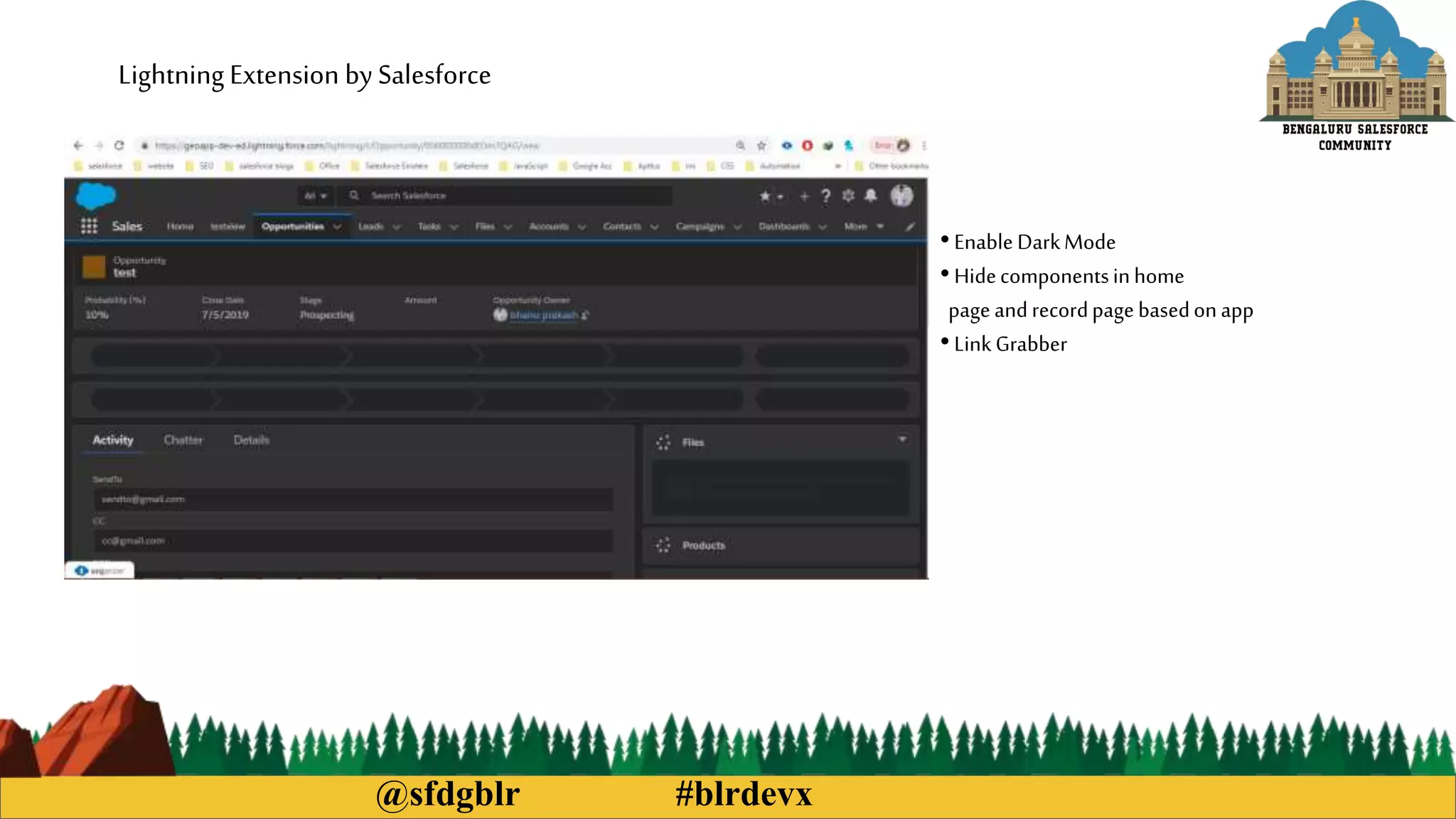Open Help question mark icon

point(825,196)
